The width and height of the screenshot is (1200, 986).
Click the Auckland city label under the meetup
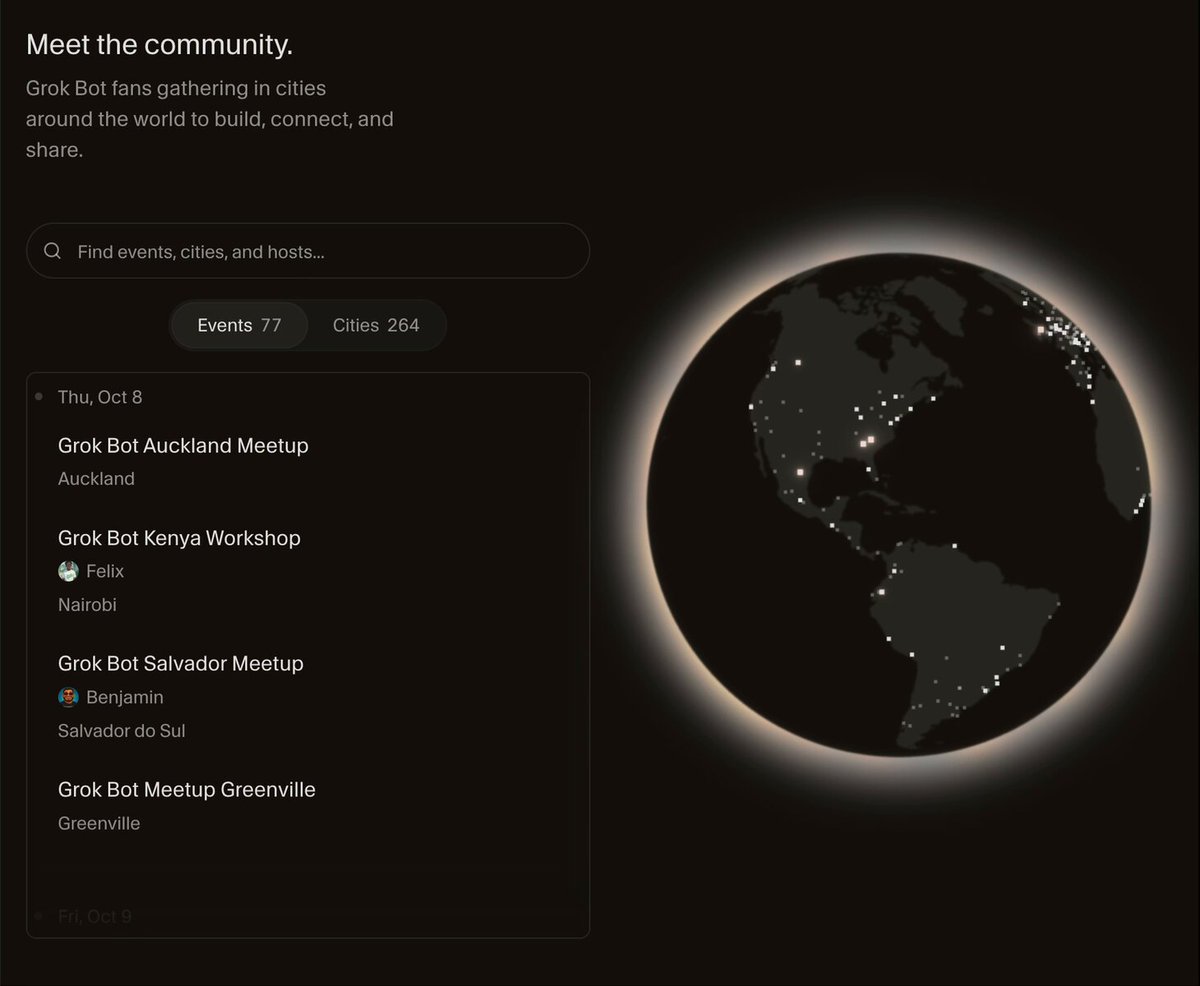pos(96,479)
